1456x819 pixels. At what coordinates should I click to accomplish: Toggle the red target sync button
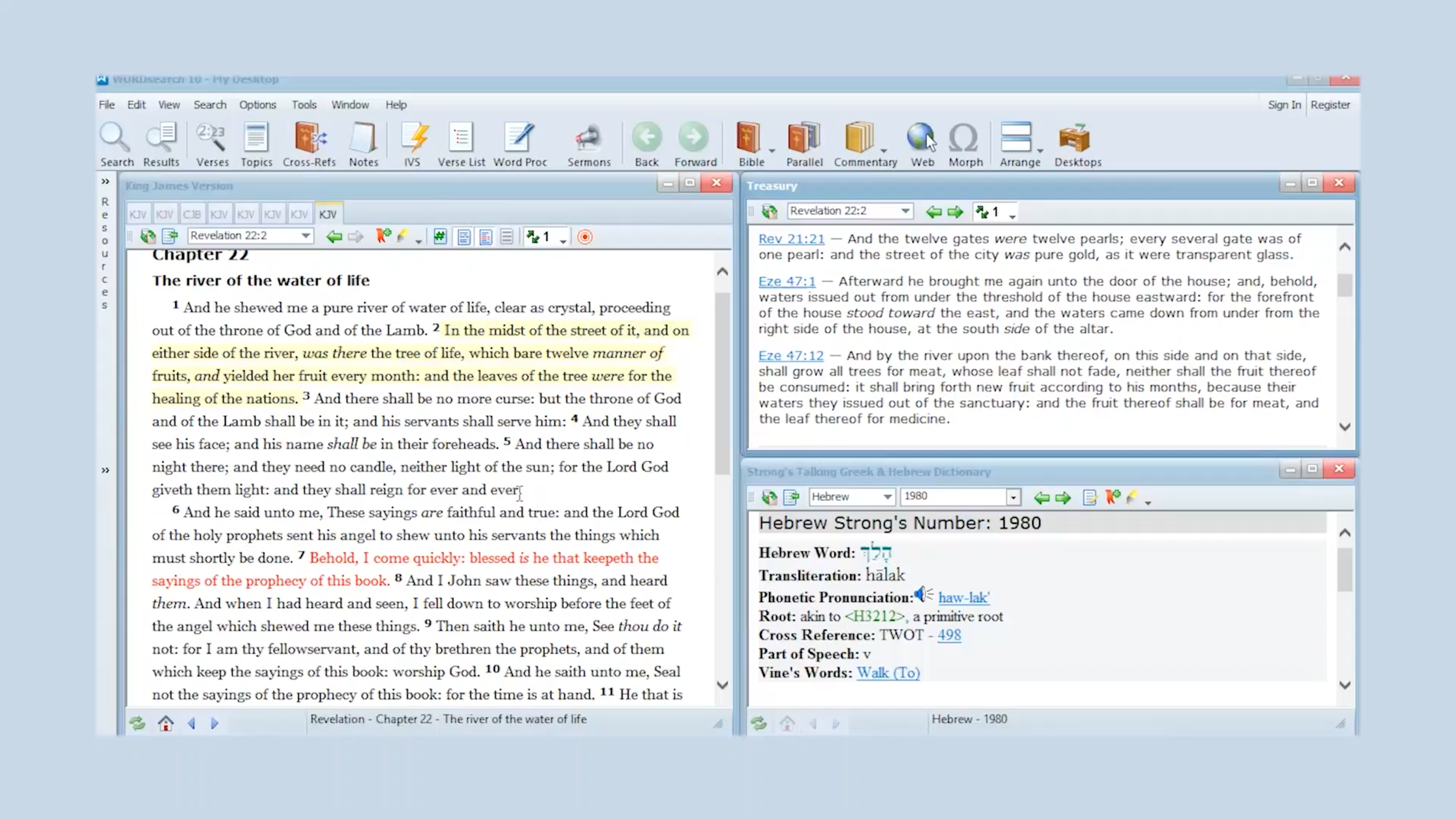point(585,237)
